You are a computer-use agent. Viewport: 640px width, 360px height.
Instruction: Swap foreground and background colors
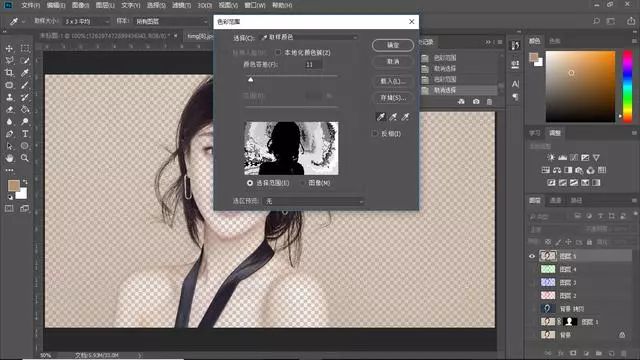(25, 181)
